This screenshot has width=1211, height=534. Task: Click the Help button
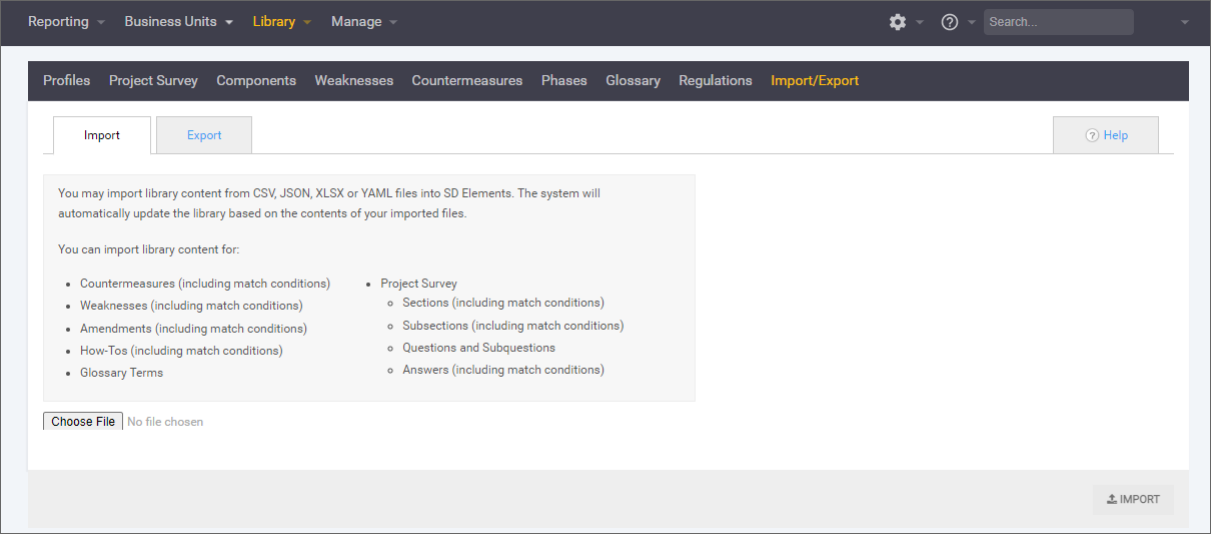tap(1106, 136)
